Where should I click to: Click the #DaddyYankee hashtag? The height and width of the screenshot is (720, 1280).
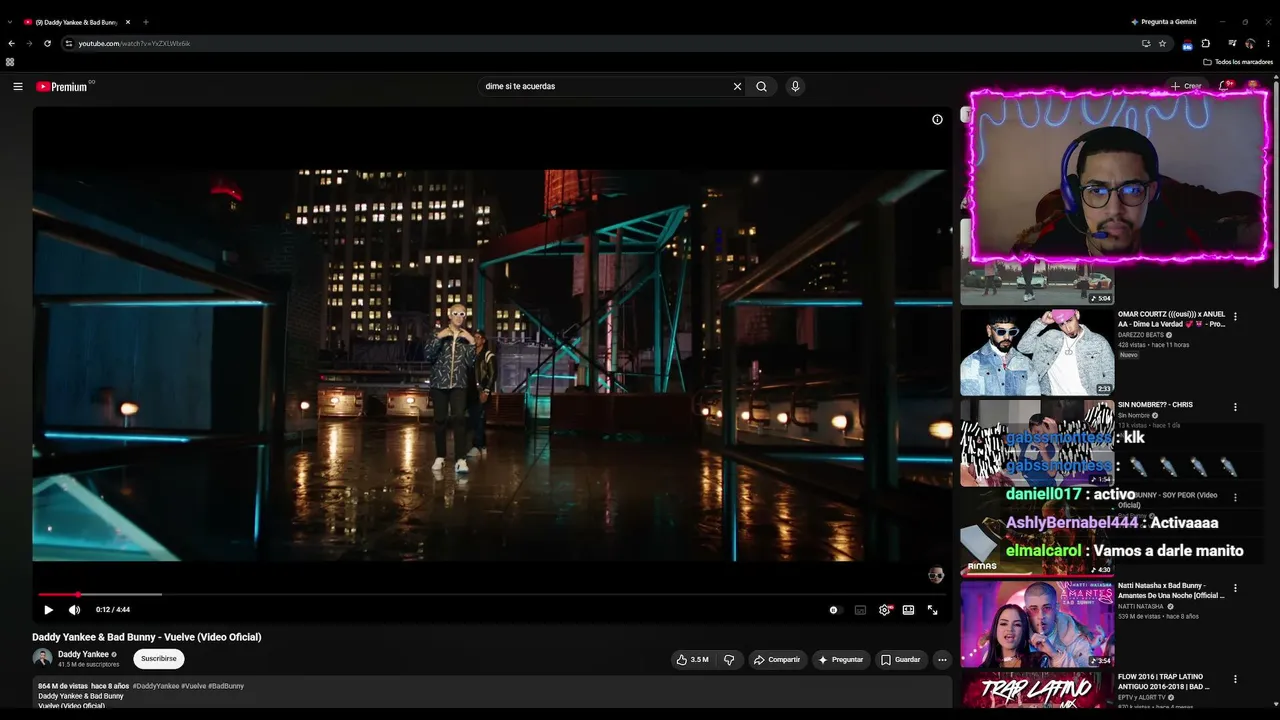(156, 686)
